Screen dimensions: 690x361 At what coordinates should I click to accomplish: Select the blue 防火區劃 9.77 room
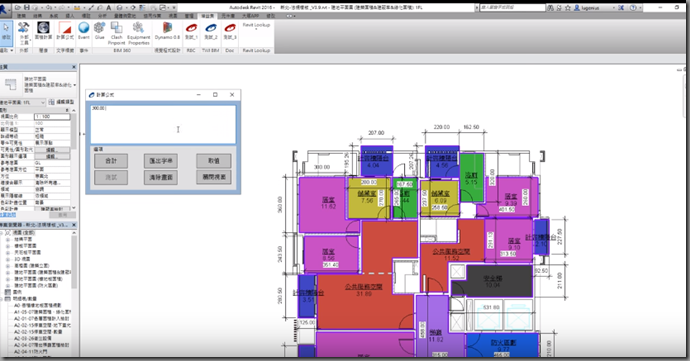pos(503,346)
